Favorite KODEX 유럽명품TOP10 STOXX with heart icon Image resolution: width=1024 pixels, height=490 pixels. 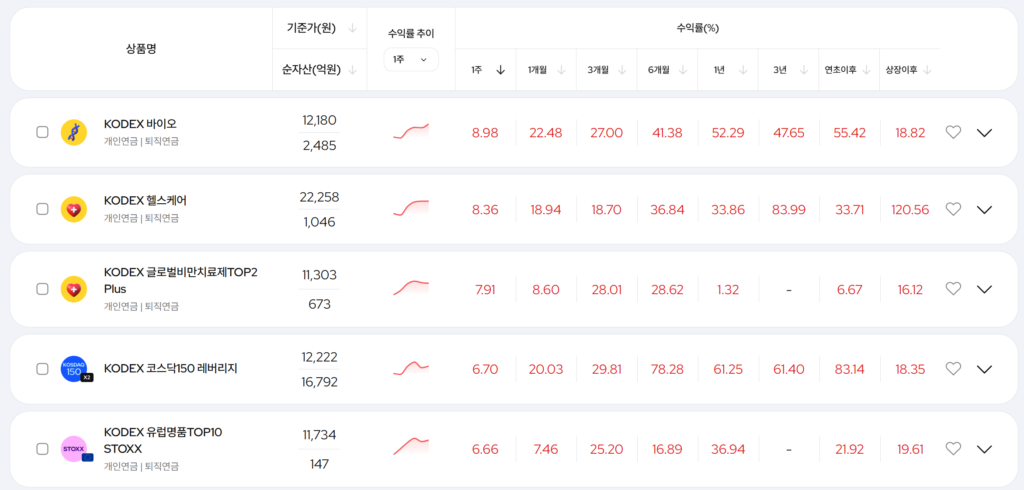(x=953, y=449)
